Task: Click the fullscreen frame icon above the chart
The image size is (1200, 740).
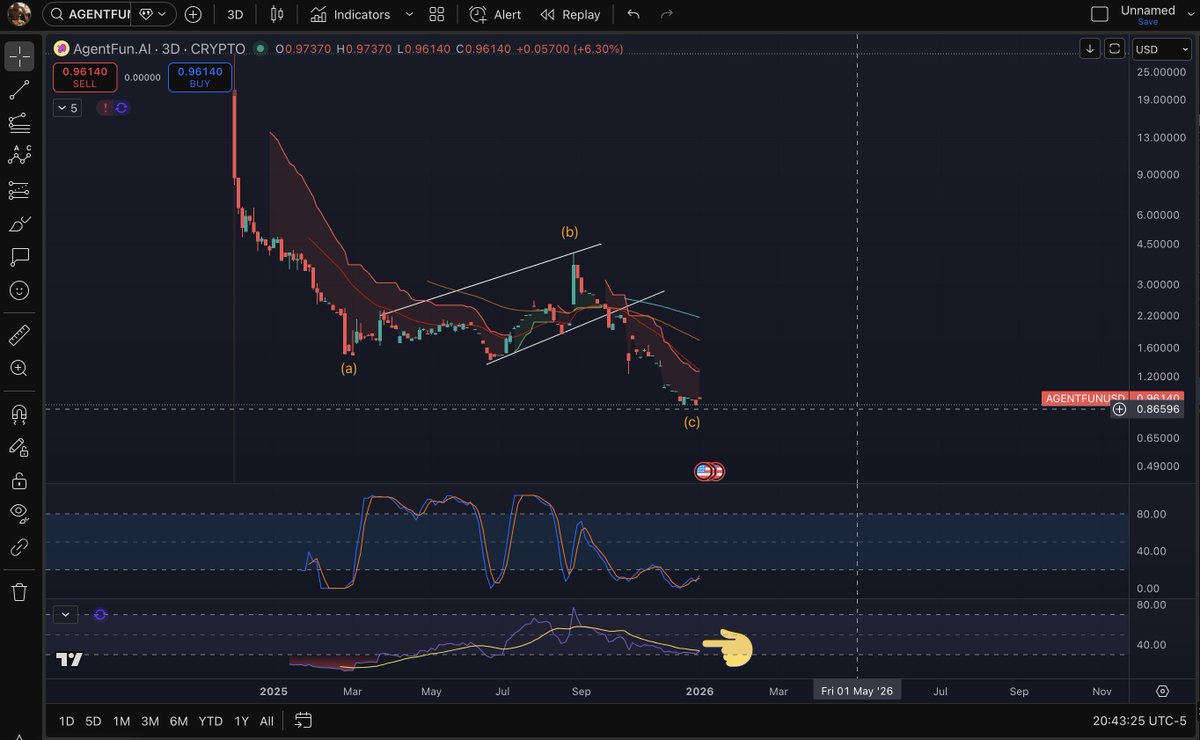Action: point(1115,48)
